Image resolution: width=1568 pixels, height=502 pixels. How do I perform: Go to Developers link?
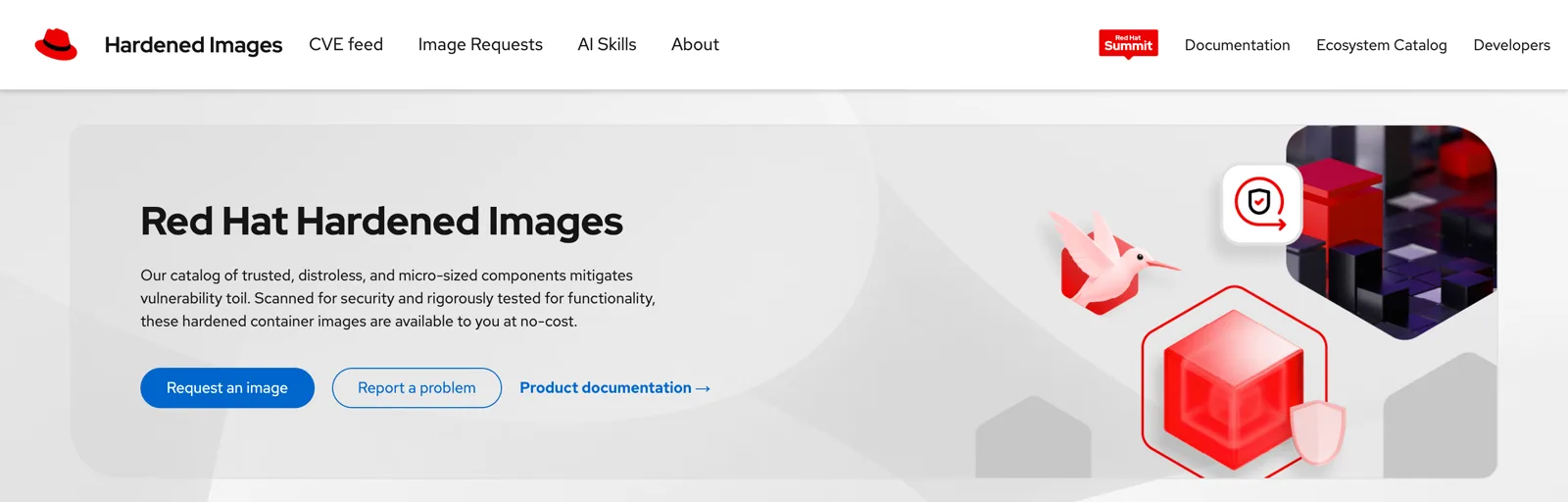[1511, 45]
